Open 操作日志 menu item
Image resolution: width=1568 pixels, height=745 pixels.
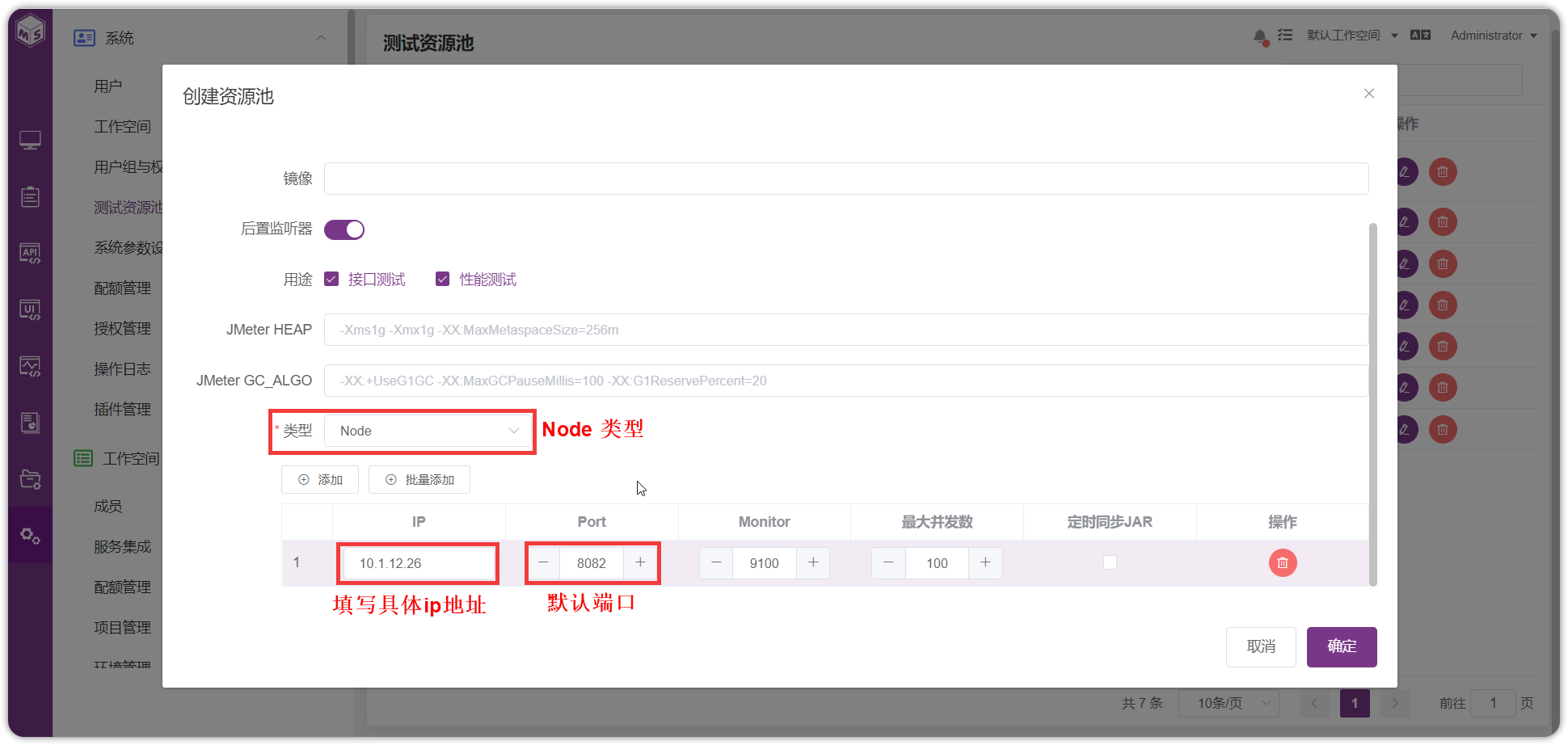[122, 369]
